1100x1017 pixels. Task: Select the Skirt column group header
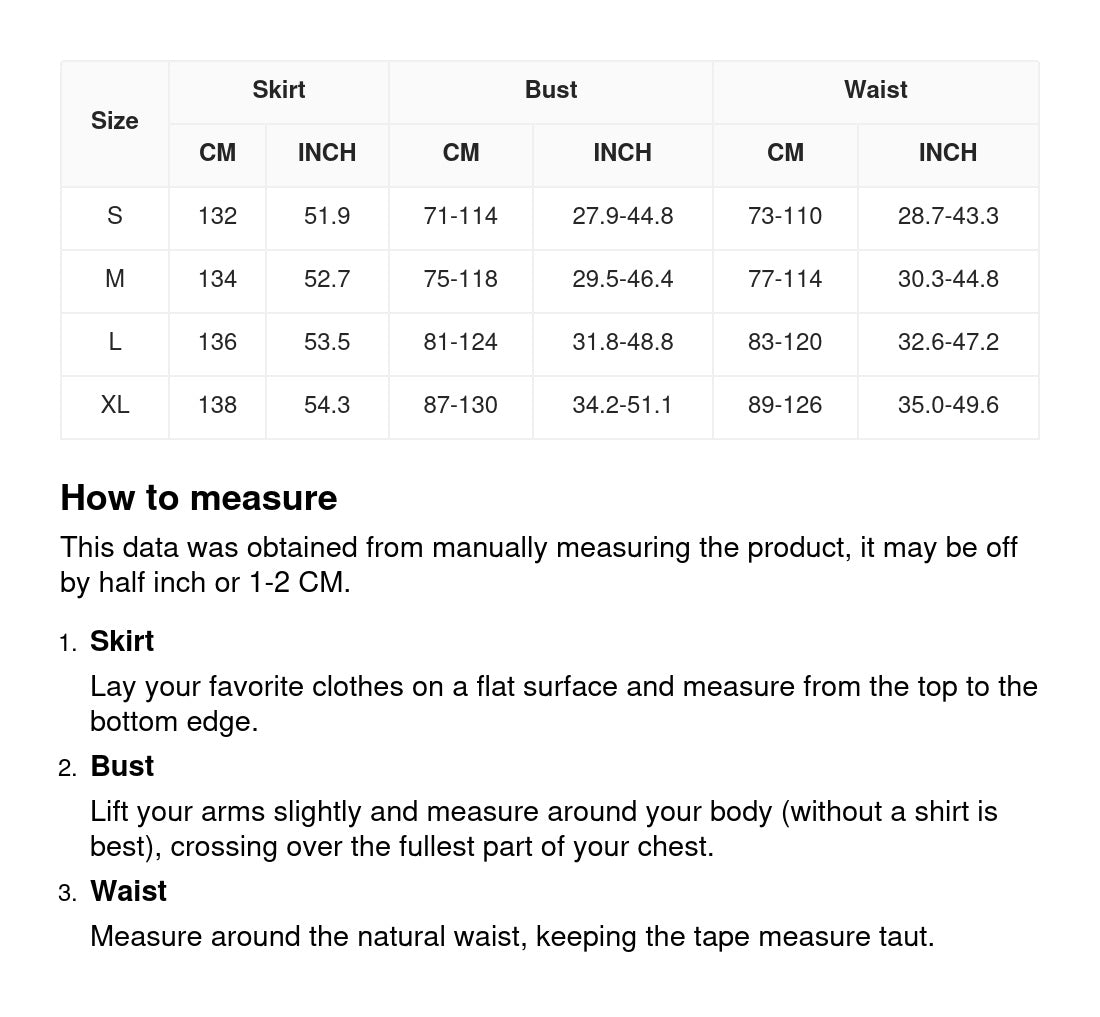click(x=278, y=90)
